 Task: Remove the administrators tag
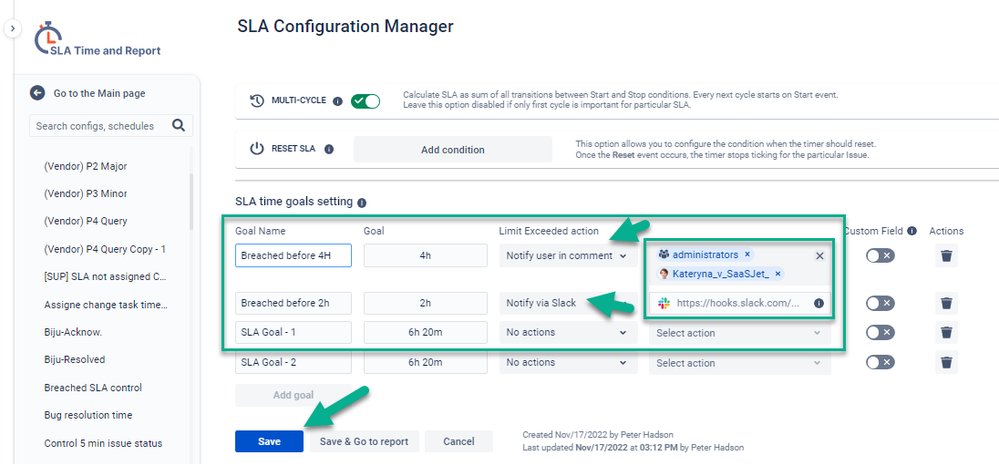tap(747, 255)
